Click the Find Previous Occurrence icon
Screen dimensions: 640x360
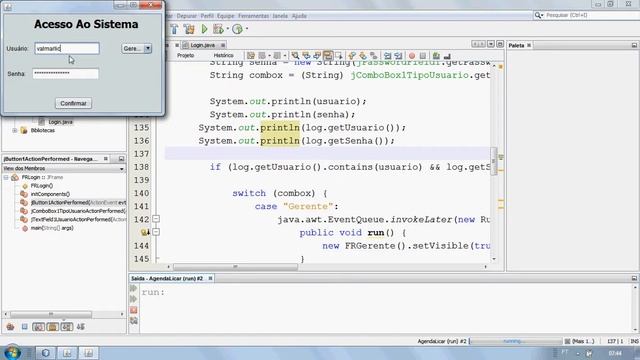tap(306, 56)
